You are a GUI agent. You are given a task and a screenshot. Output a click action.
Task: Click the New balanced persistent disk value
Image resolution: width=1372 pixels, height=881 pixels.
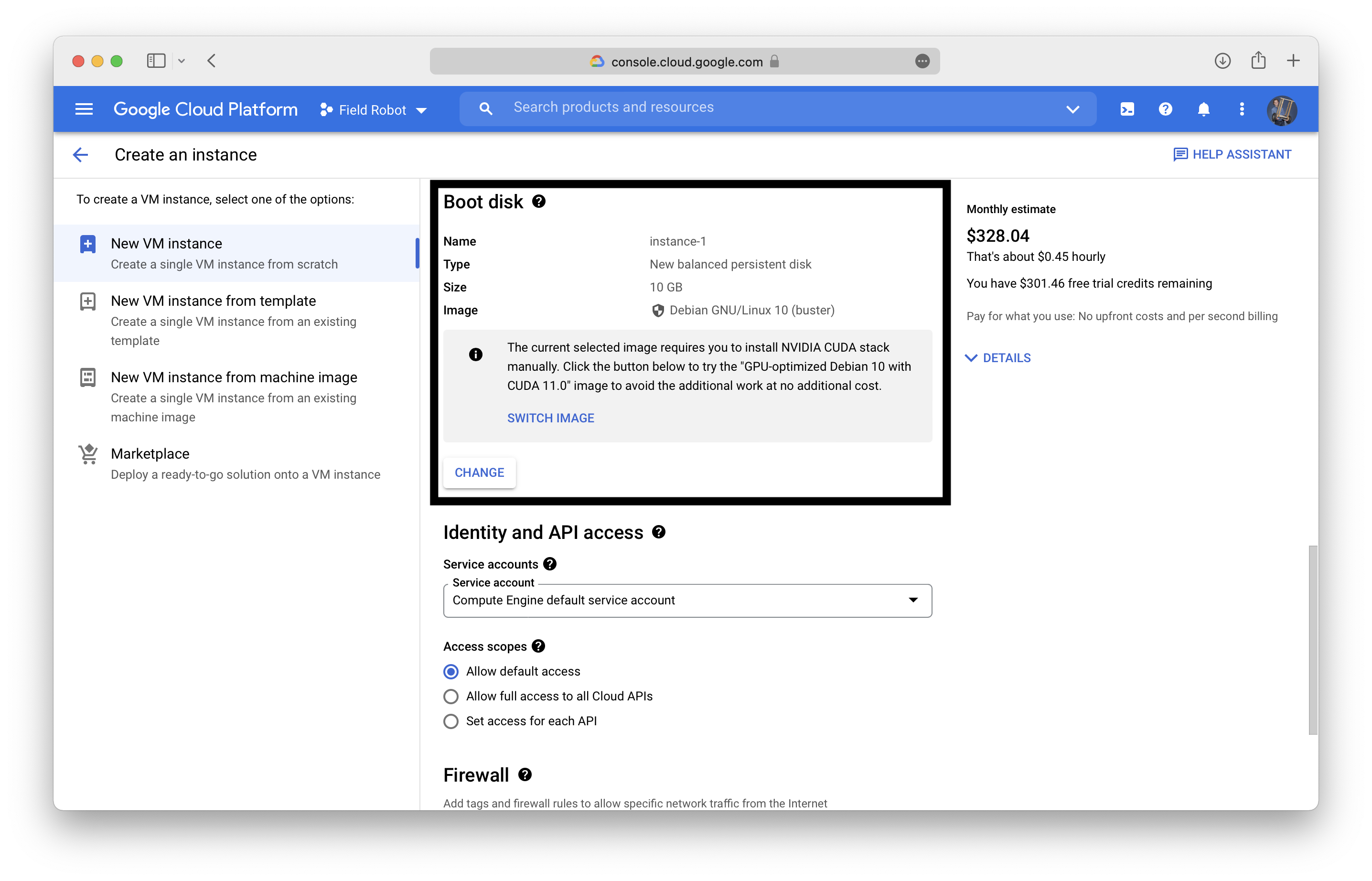coord(730,264)
